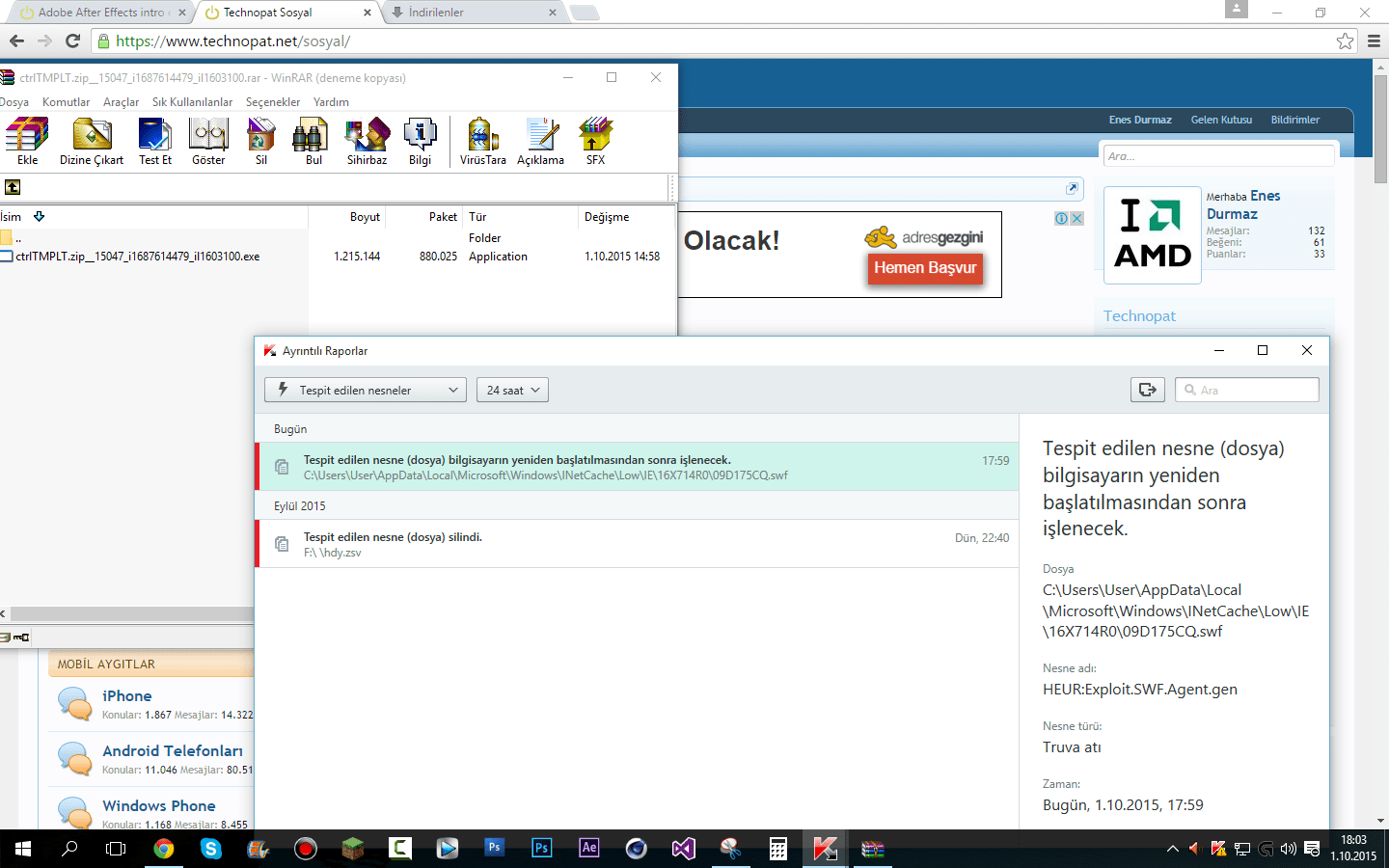Reload the Technopat page
The width and height of the screenshot is (1389, 868).
click(x=72, y=41)
